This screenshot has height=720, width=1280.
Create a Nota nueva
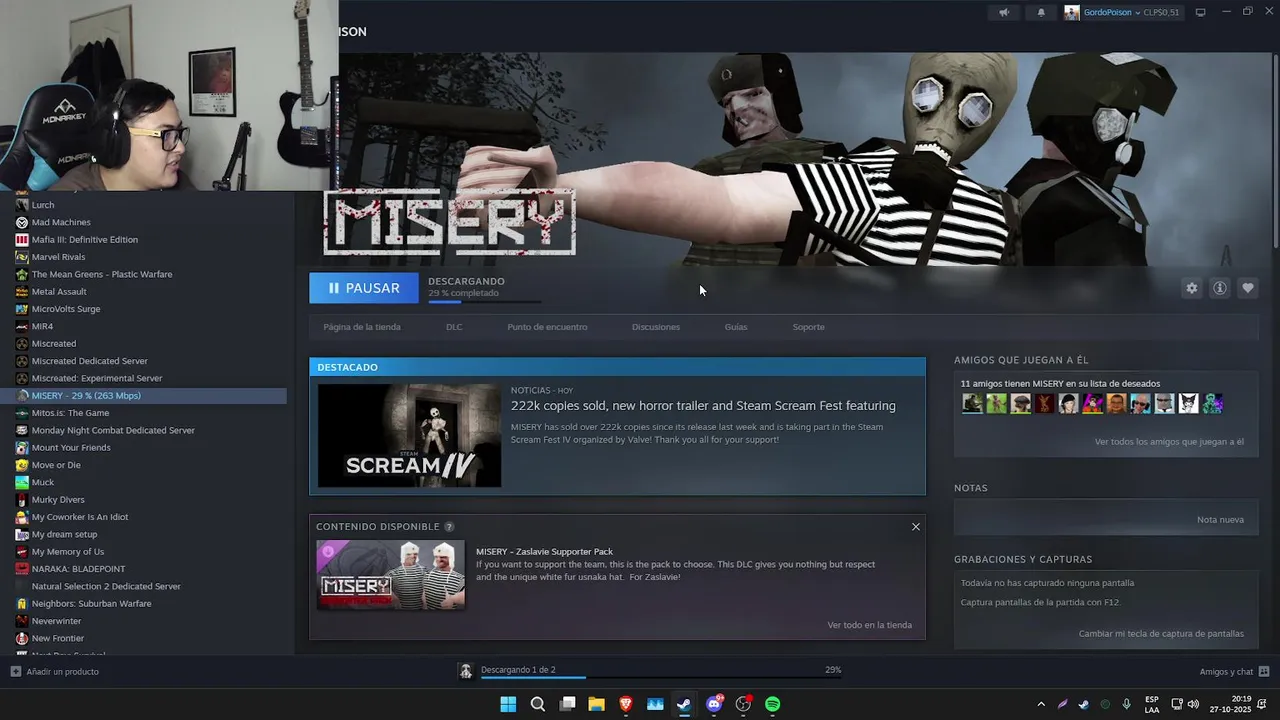tap(1220, 520)
